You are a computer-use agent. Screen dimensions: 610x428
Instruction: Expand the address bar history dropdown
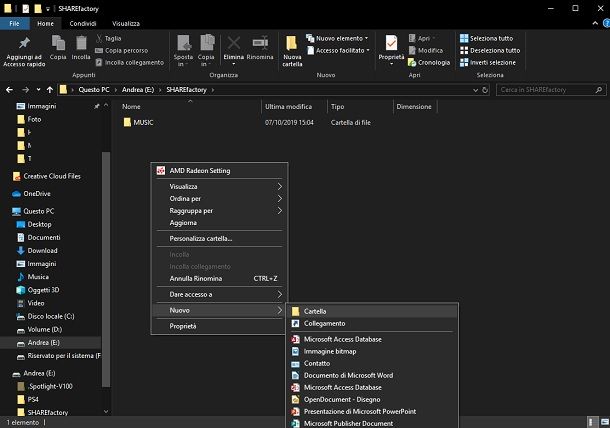click(x=475, y=90)
